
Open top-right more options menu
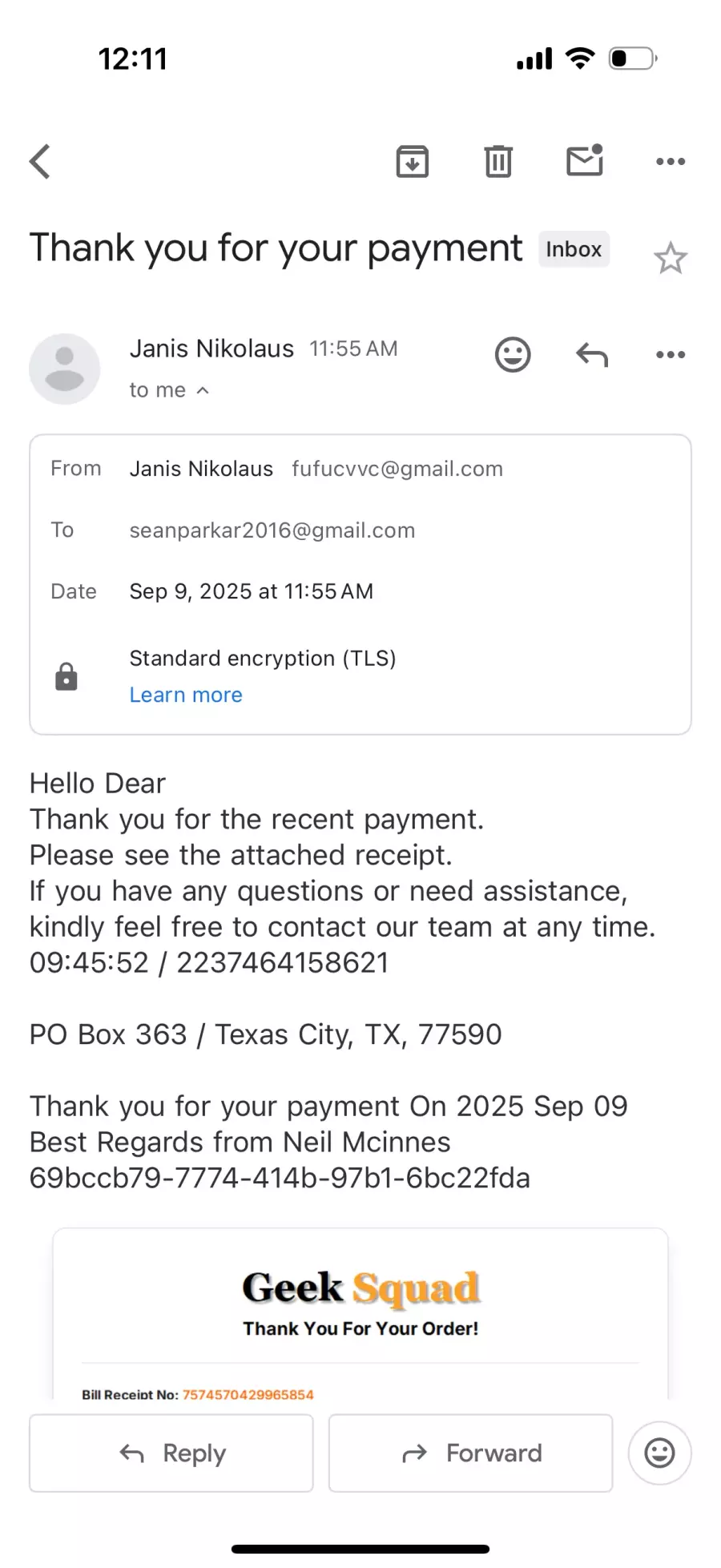click(x=671, y=161)
